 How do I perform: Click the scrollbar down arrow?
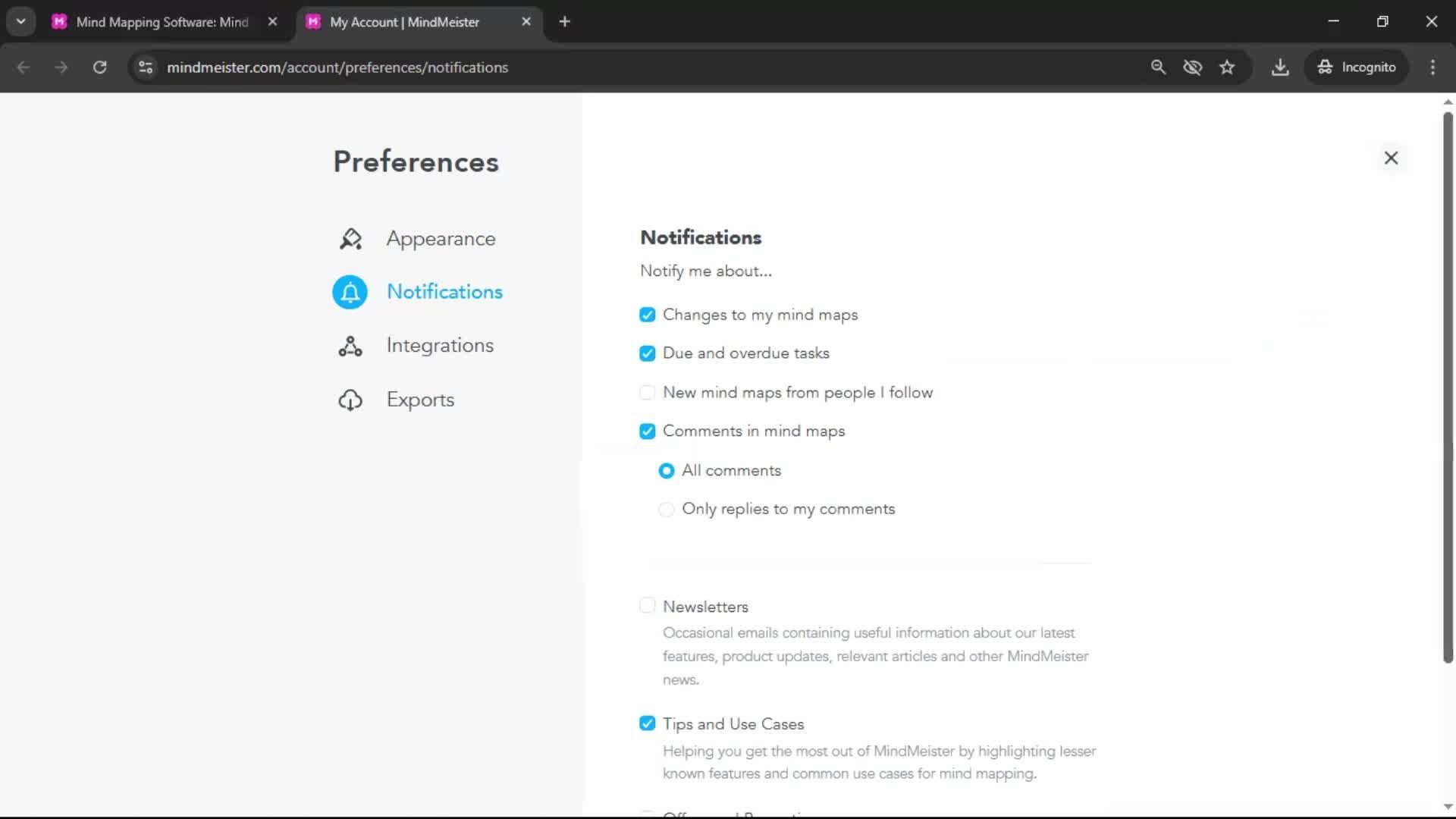coord(1448,807)
